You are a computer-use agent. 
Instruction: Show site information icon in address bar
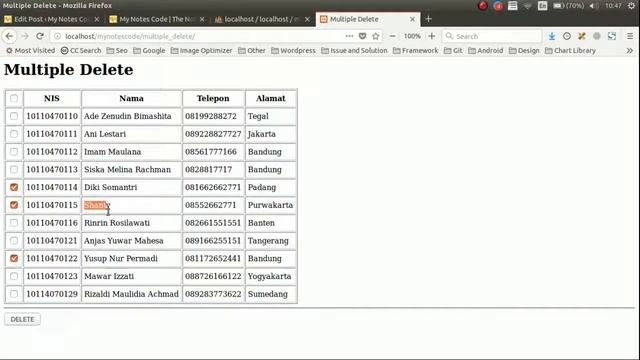click(x=58, y=36)
